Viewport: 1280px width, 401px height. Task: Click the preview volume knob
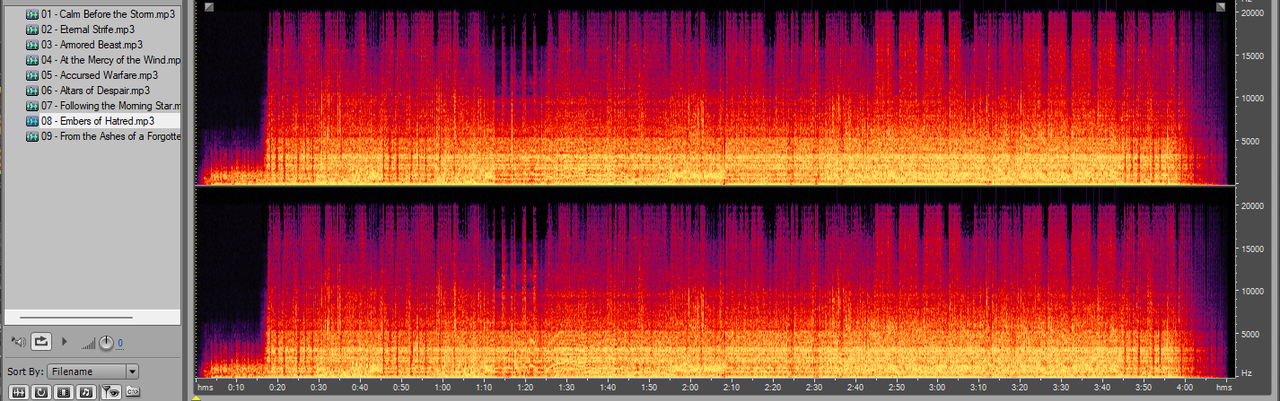point(106,343)
